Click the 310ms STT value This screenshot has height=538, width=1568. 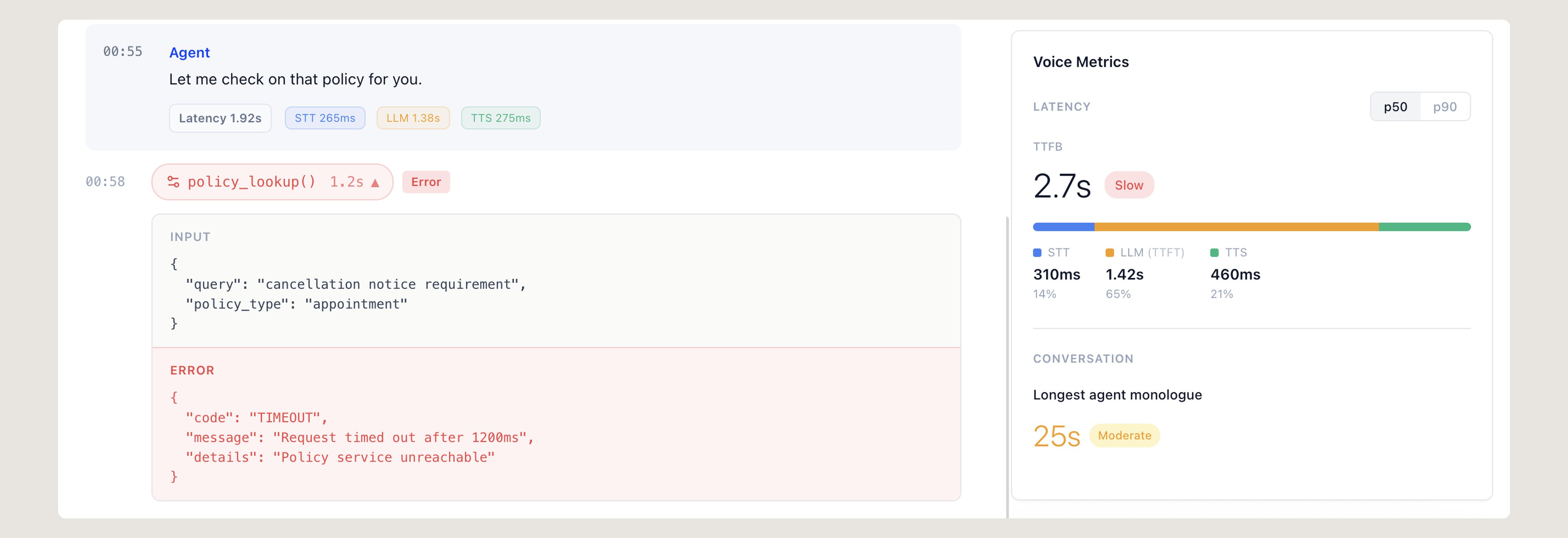tap(1057, 274)
